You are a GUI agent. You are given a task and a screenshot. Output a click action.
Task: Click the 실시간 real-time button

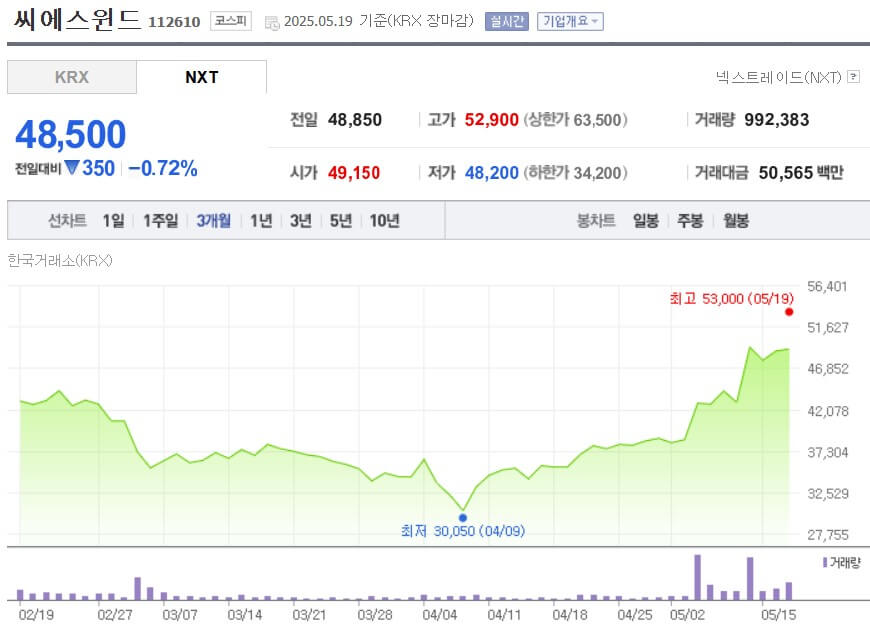coord(509,19)
